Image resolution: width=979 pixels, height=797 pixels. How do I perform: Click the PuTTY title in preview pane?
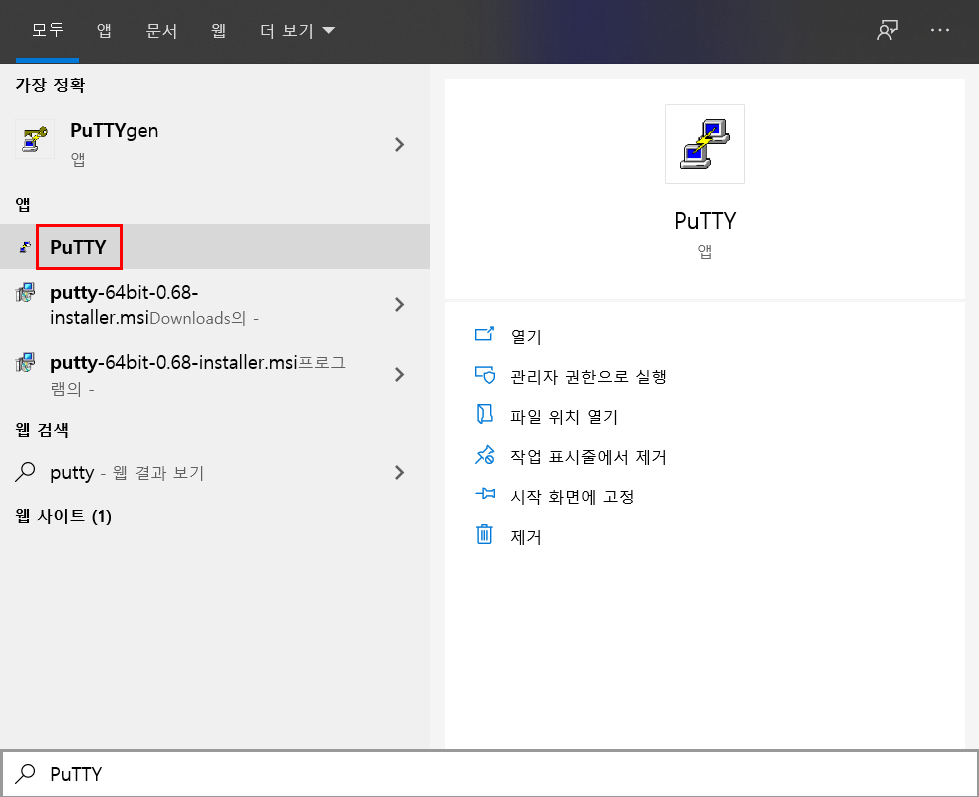point(705,221)
